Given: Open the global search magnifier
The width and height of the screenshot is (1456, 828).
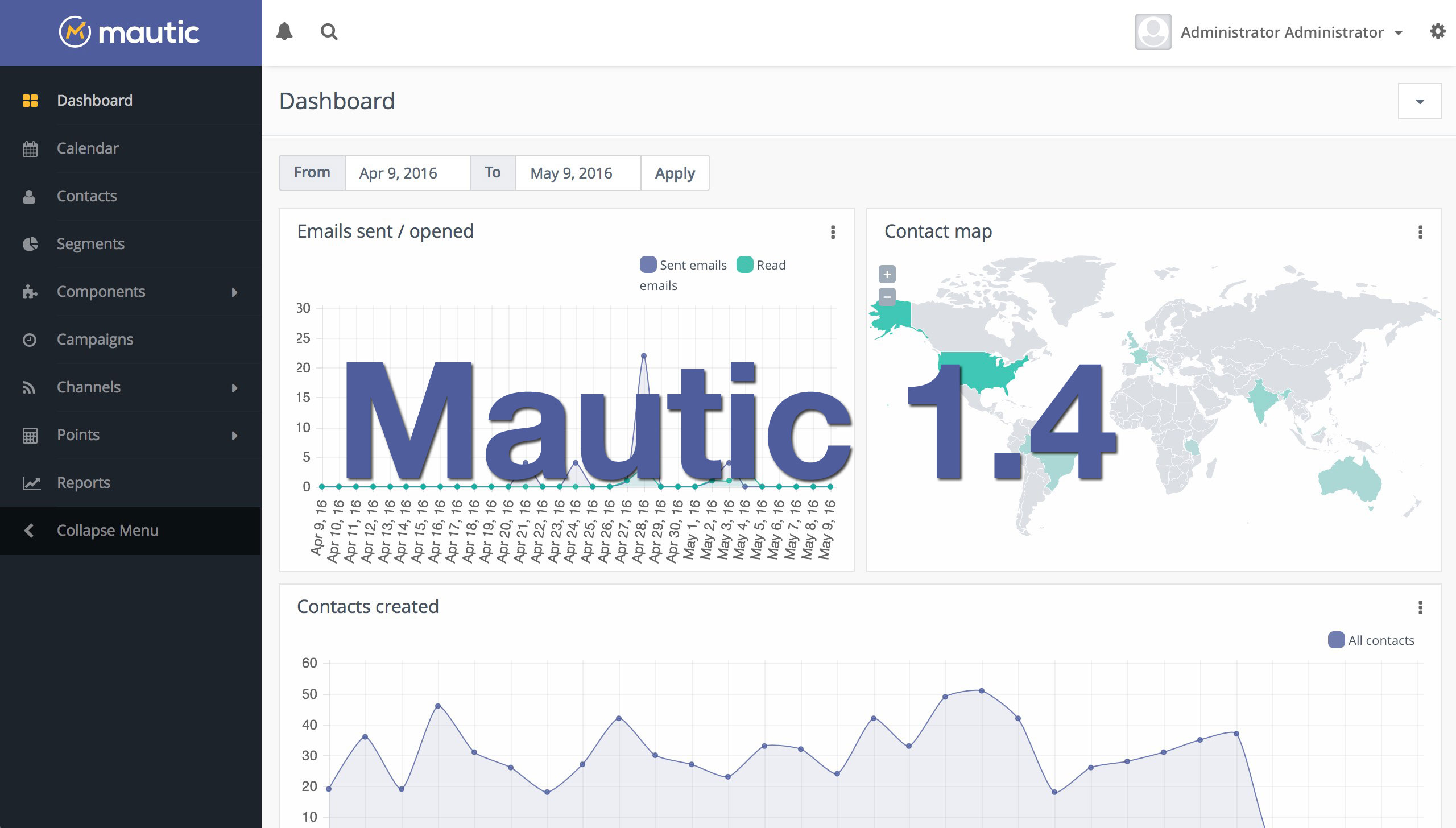Looking at the screenshot, I should coord(329,32).
